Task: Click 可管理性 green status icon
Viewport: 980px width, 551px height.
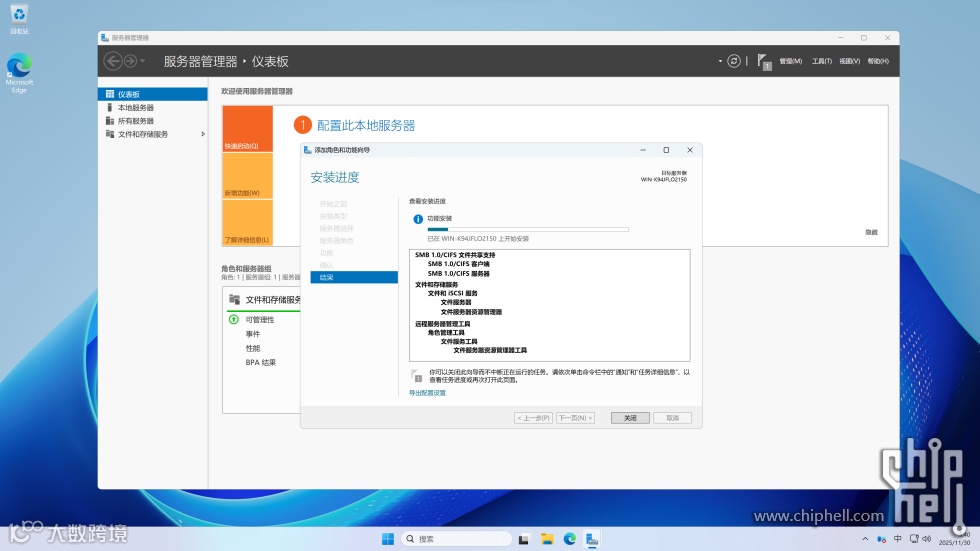Action: point(234,320)
